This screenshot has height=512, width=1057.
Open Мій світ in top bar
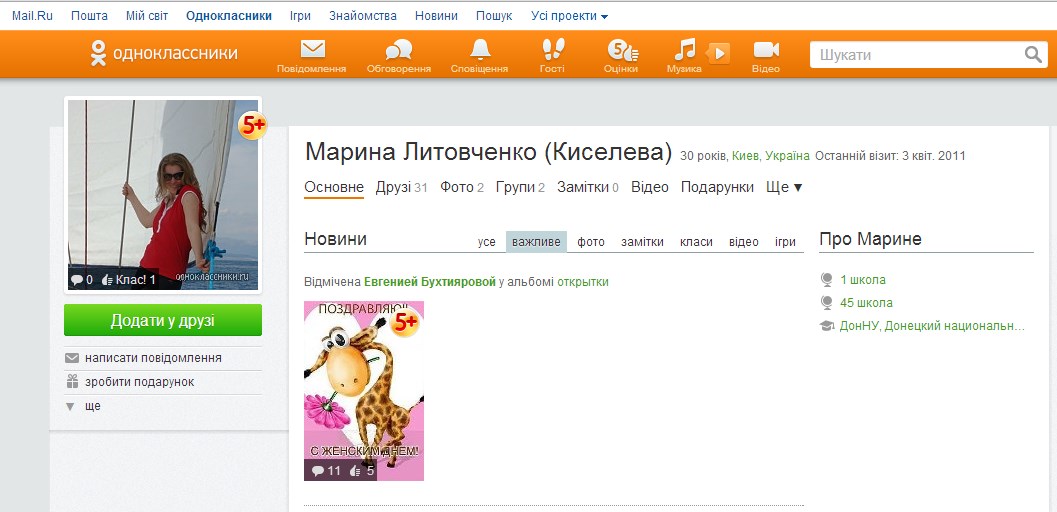click(147, 15)
